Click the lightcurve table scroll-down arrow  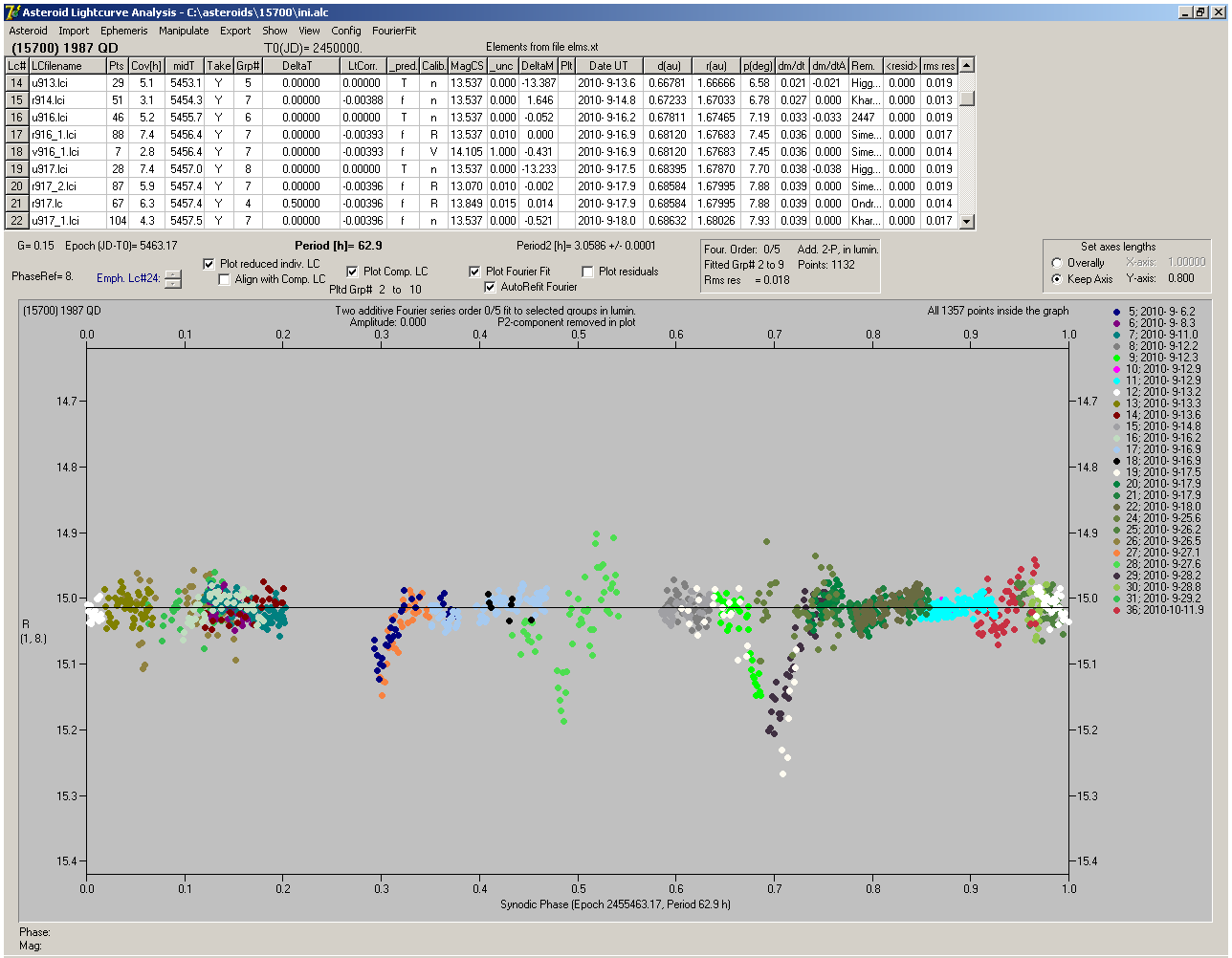click(x=967, y=221)
